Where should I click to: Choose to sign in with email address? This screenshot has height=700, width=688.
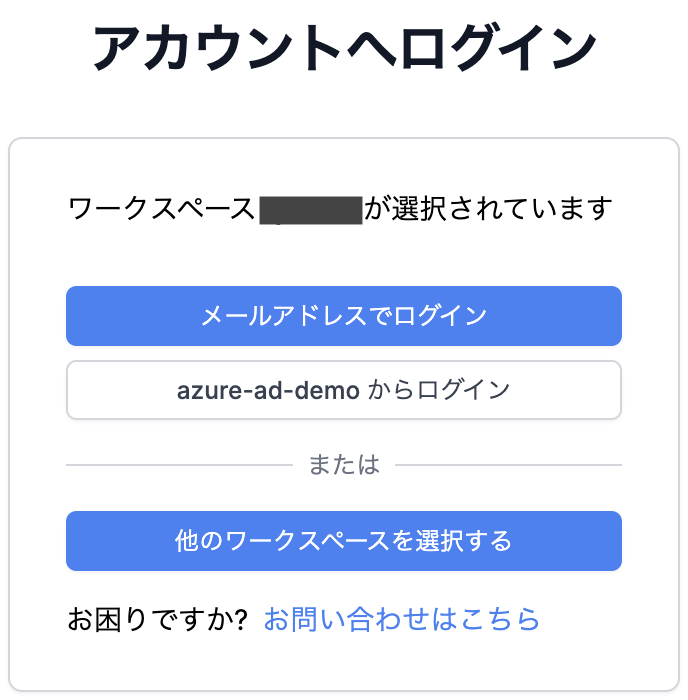(344, 316)
